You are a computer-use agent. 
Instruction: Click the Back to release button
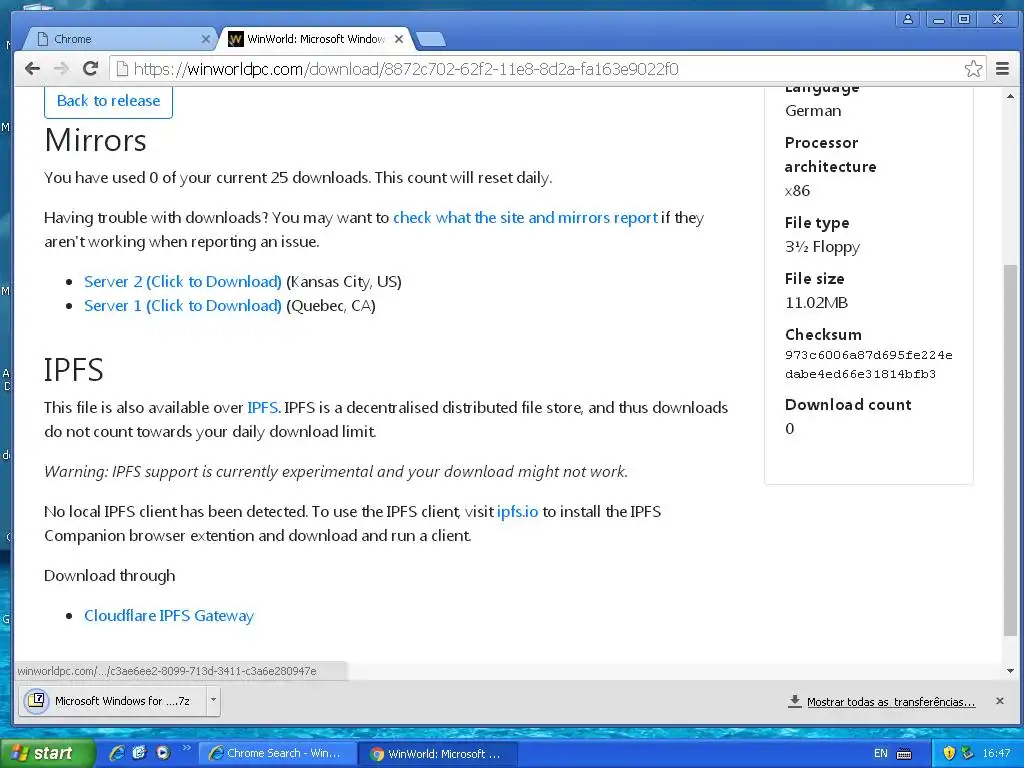(108, 101)
